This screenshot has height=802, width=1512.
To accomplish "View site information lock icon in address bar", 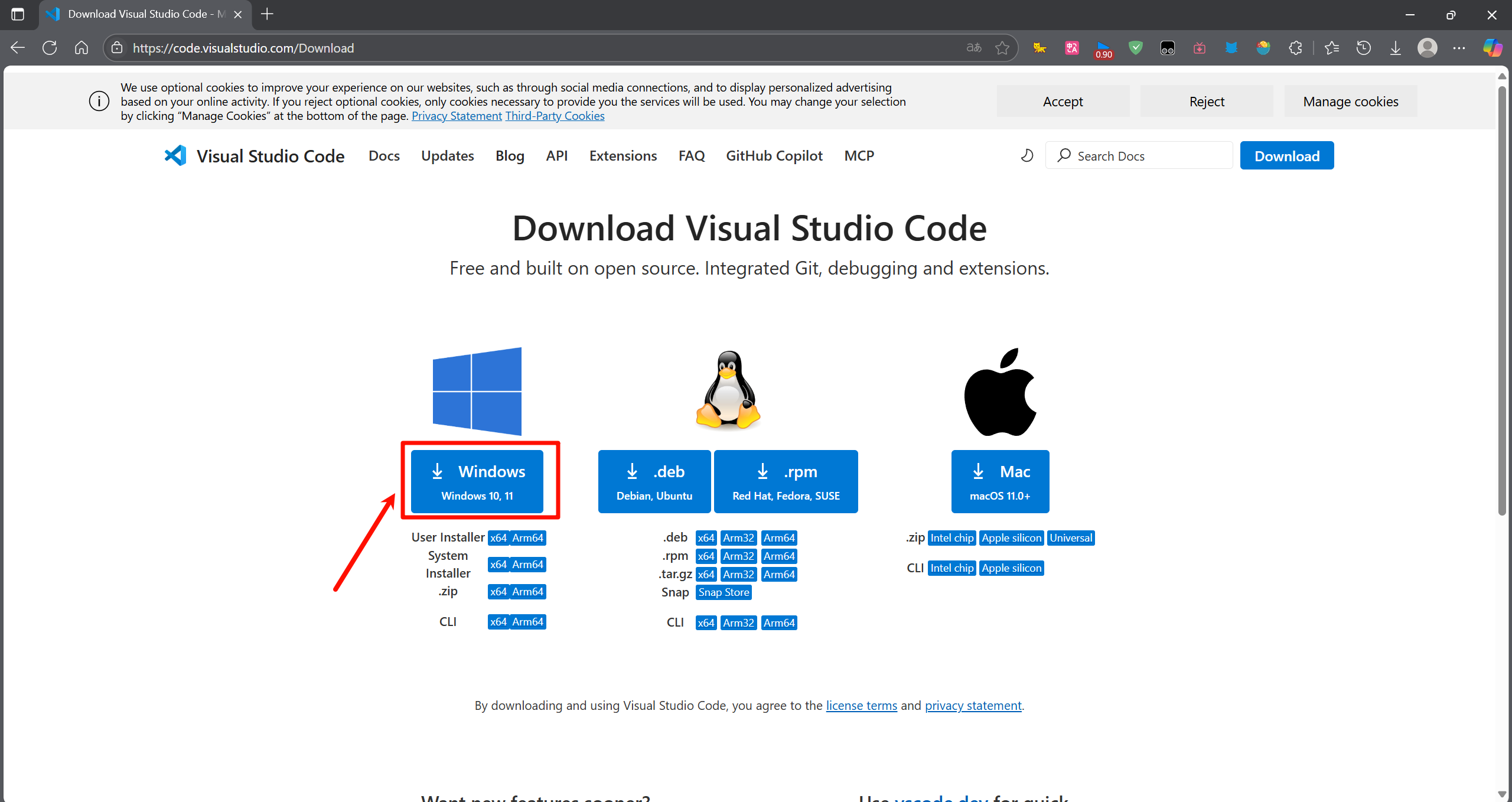I will (117, 48).
